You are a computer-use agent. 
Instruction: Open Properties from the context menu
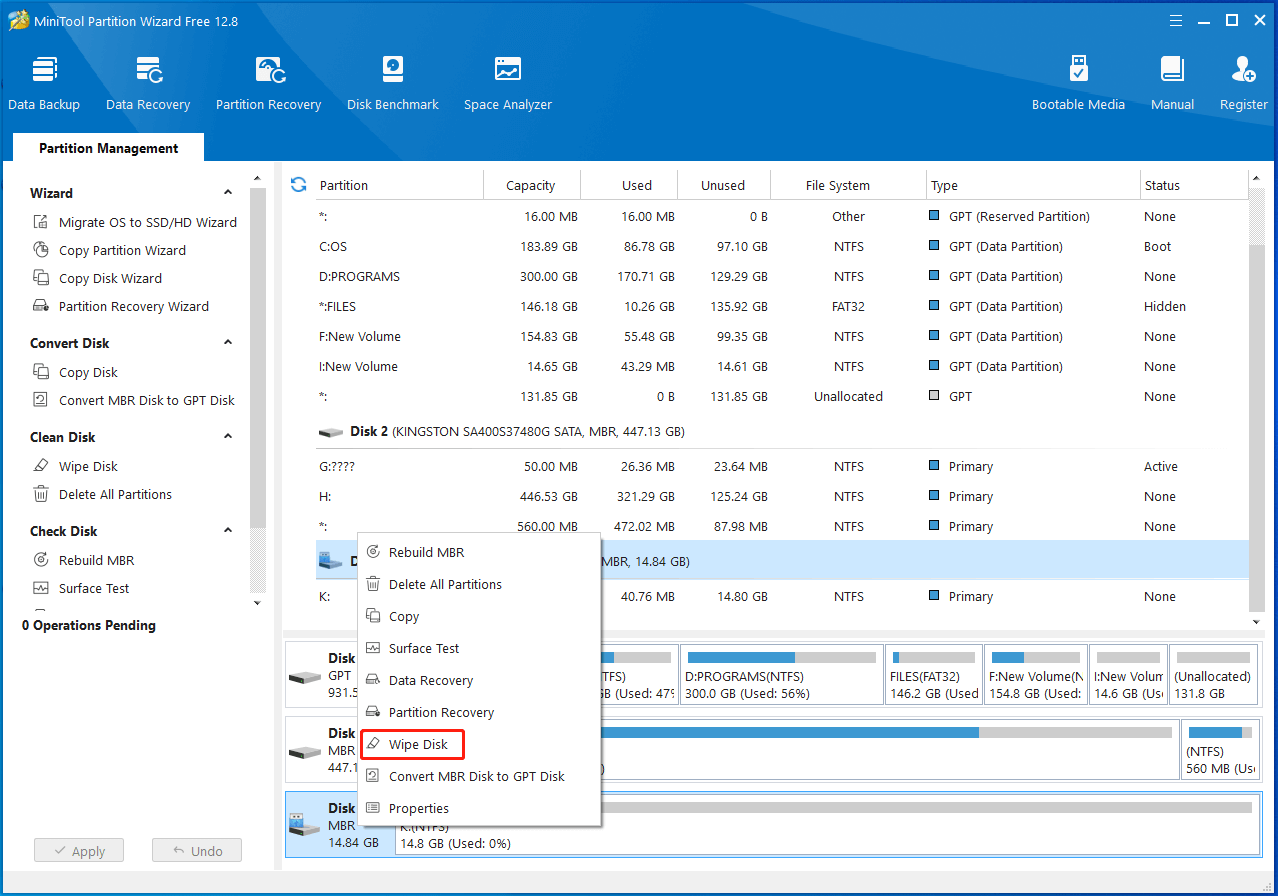pyautogui.click(x=479, y=808)
